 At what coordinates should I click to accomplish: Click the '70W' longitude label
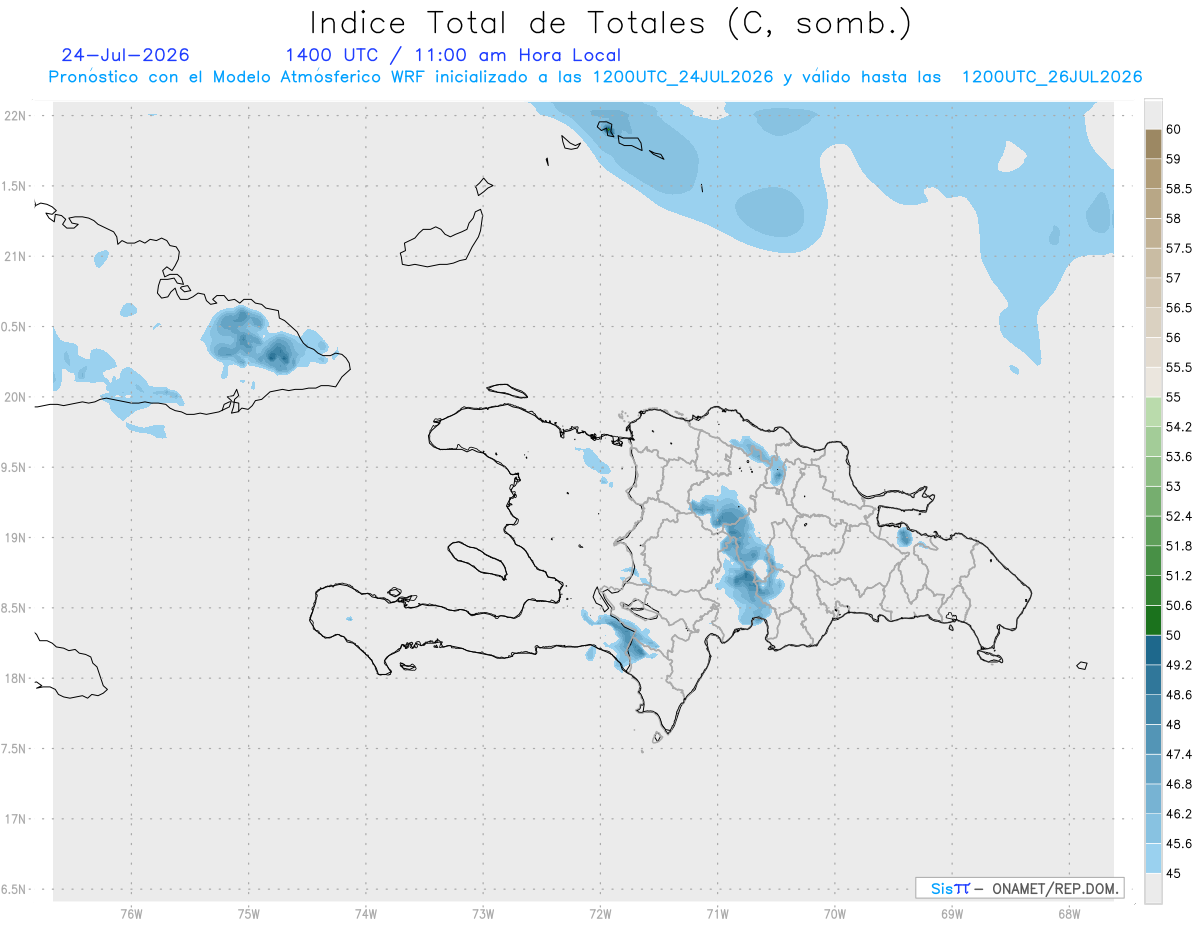pos(835,914)
